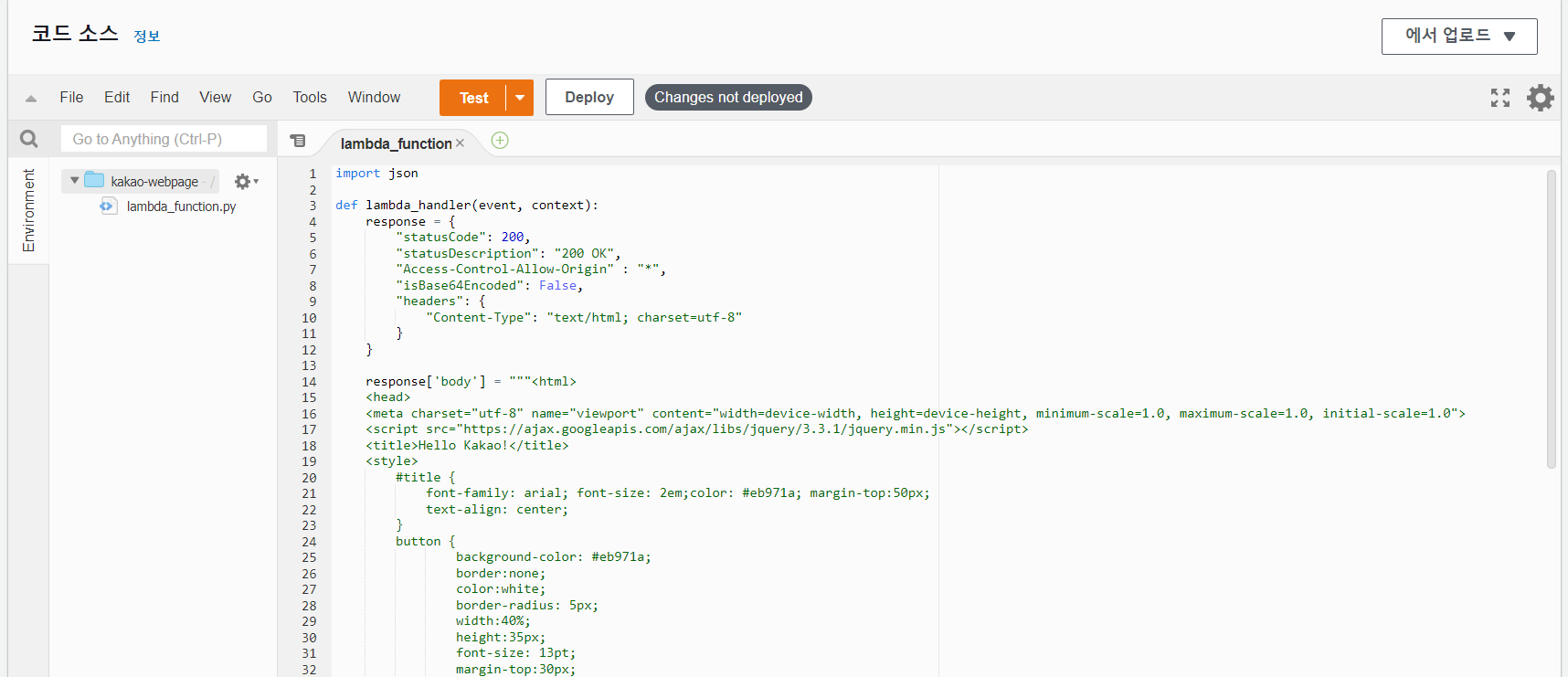Image resolution: width=1568 pixels, height=677 pixels.
Task: Click line number 14 in gutter
Action: (309, 382)
